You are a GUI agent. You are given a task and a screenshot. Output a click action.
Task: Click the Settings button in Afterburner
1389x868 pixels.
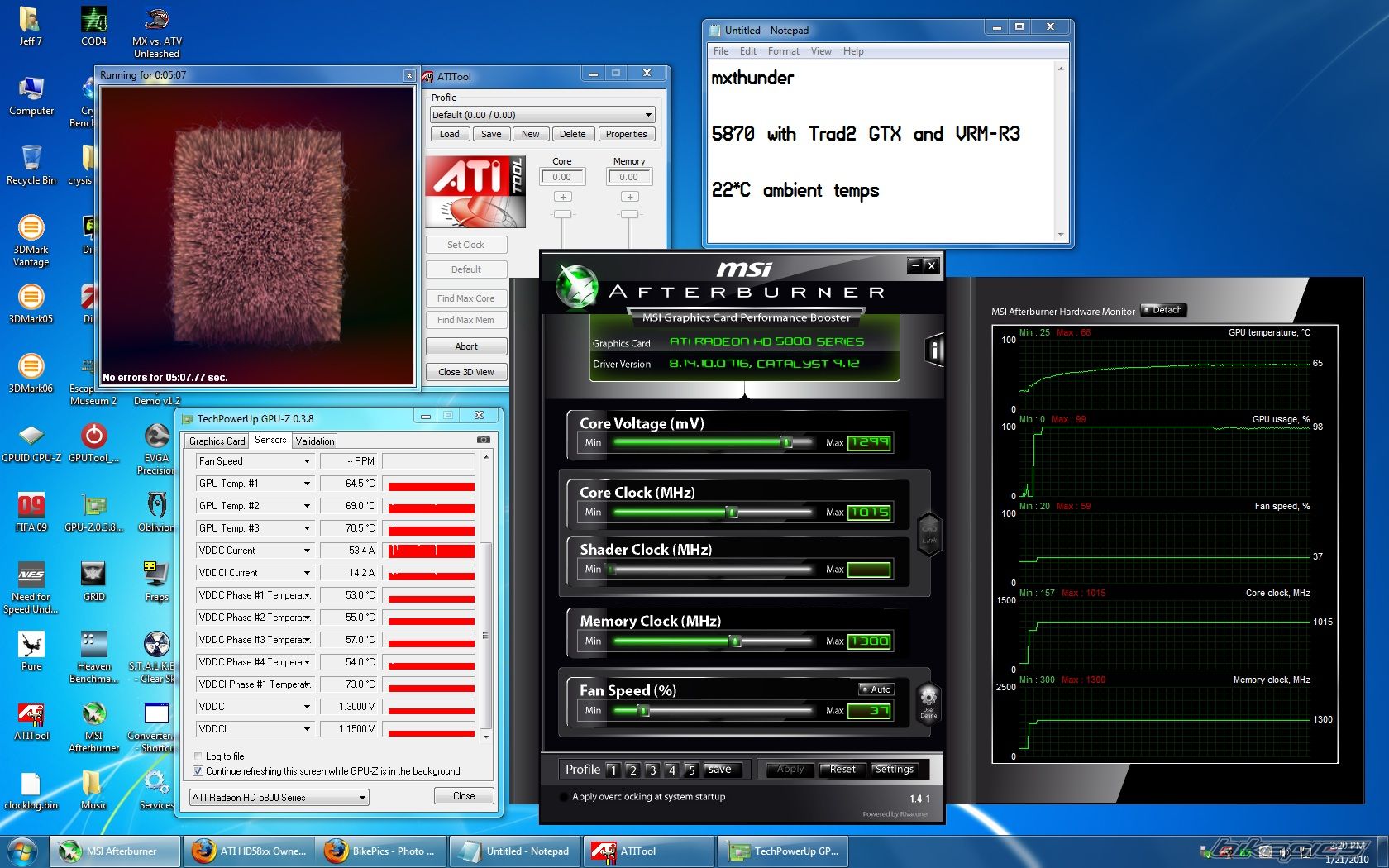(894, 770)
